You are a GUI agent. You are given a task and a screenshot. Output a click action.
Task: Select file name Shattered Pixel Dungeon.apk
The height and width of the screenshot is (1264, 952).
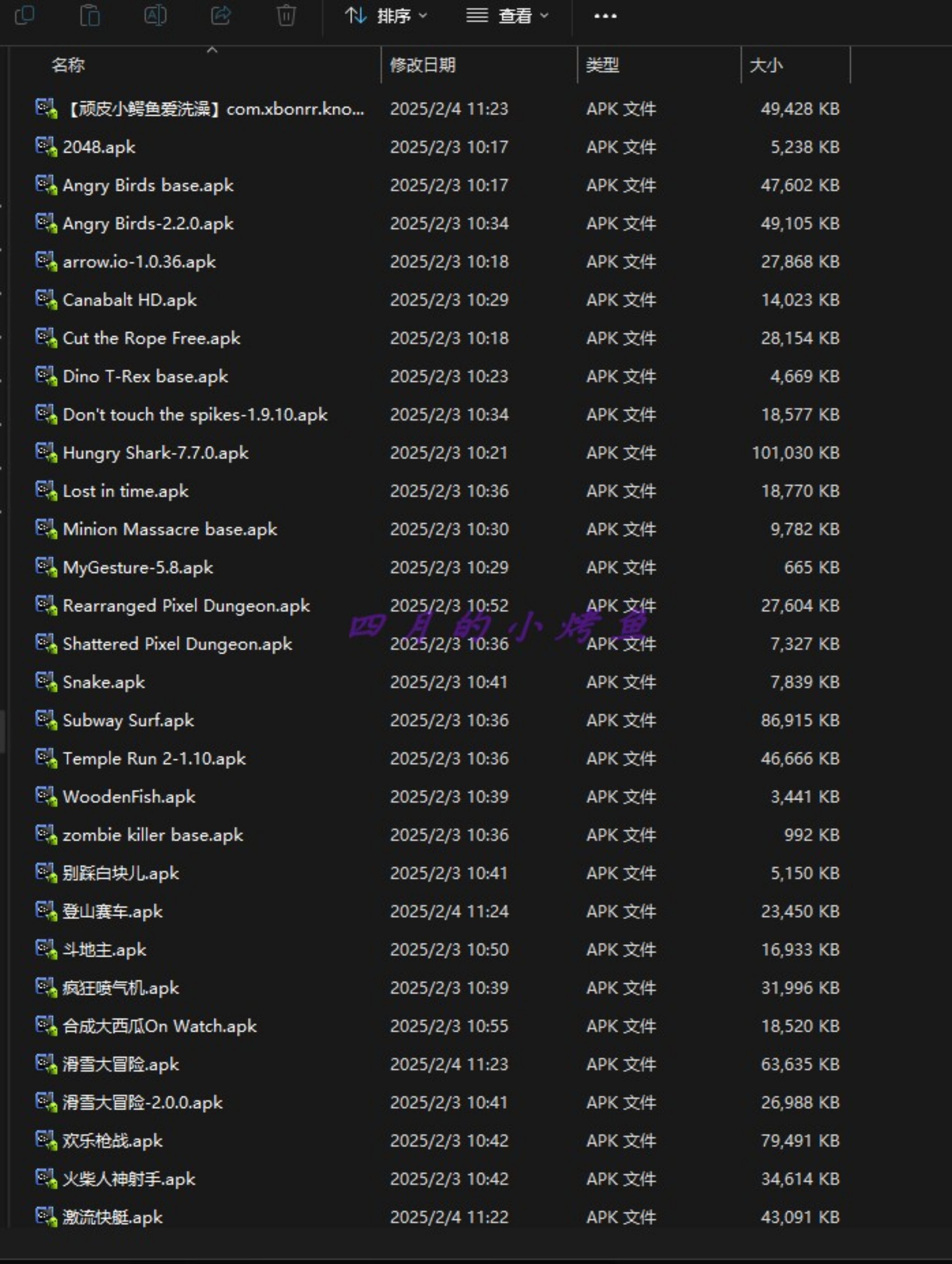coord(178,644)
